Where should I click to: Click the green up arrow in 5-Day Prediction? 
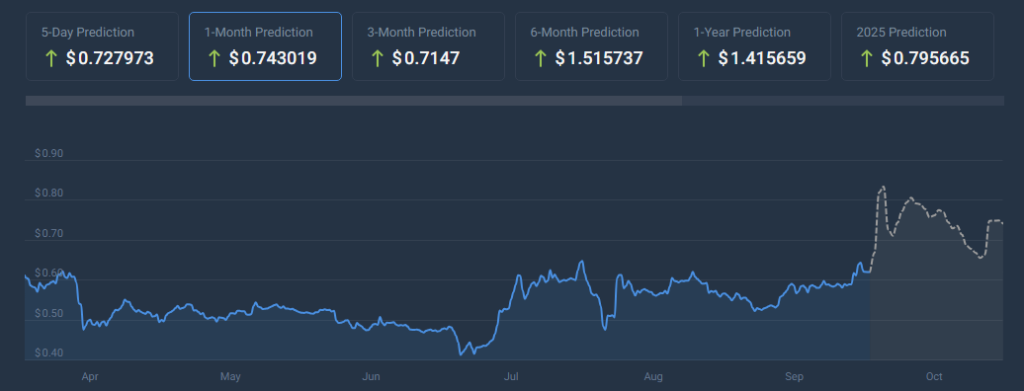(x=51, y=59)
